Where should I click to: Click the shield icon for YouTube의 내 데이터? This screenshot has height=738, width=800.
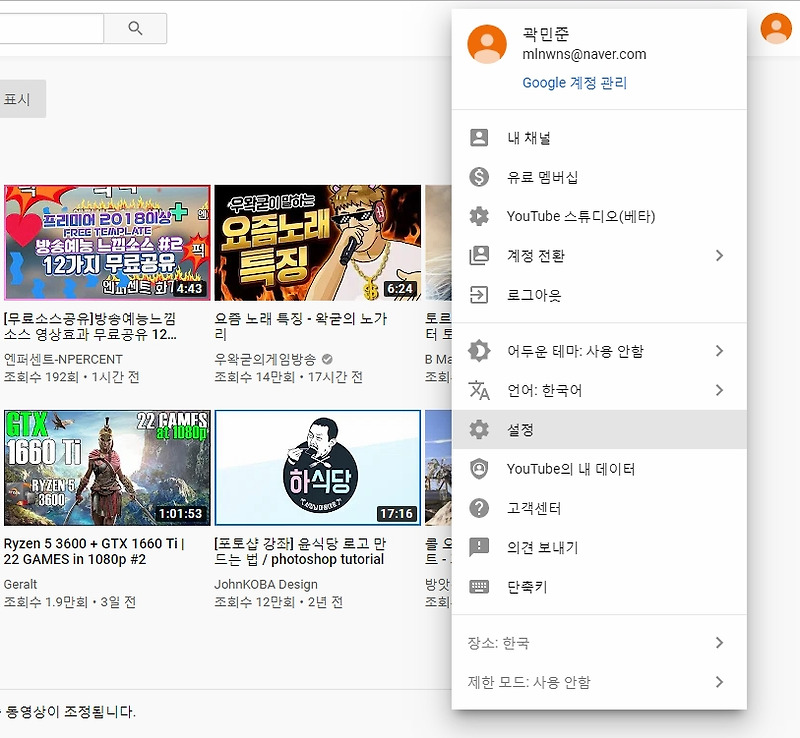(479, 469)
